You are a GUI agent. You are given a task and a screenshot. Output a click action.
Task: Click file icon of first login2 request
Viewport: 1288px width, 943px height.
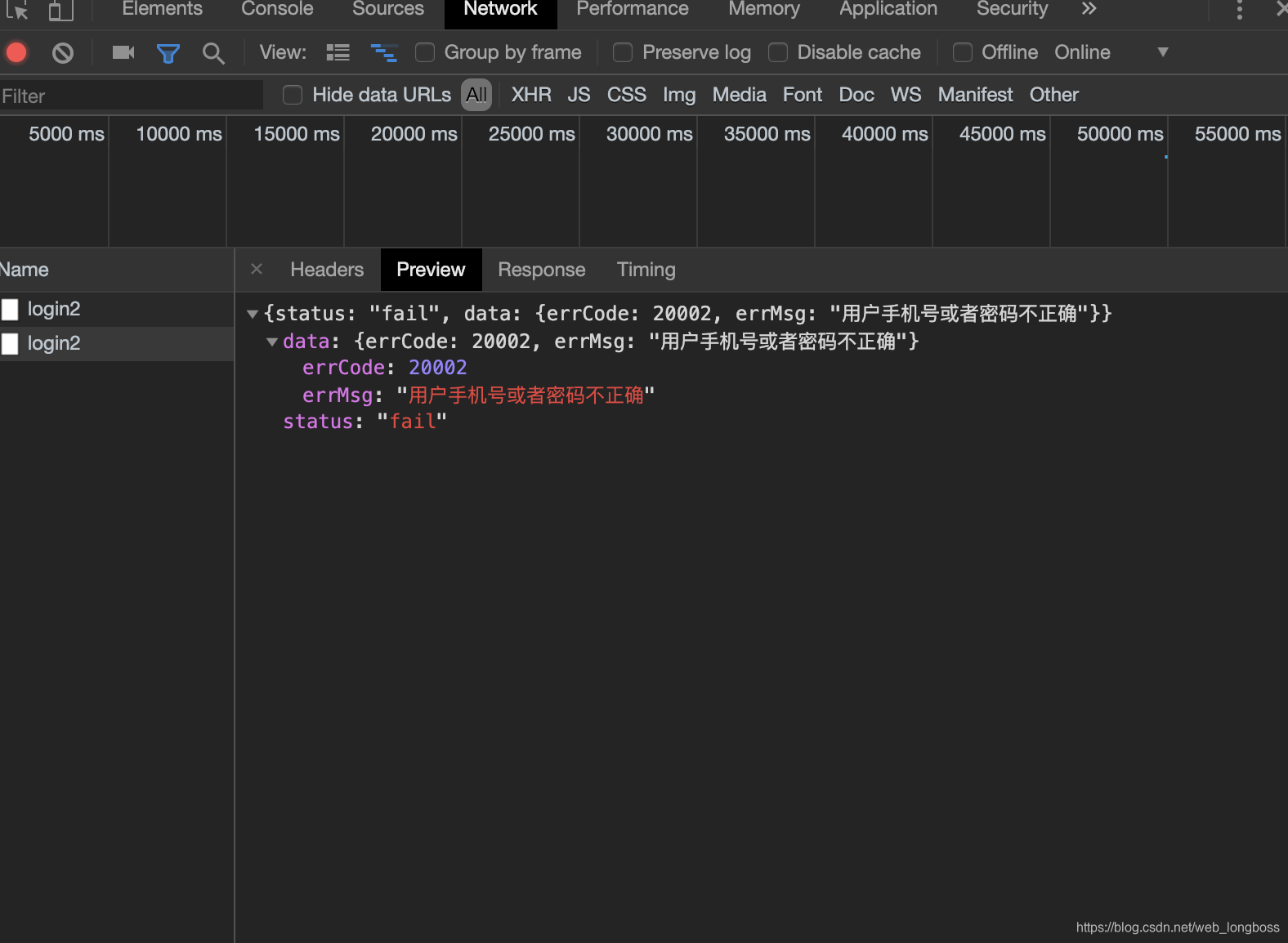coord(10,309)
